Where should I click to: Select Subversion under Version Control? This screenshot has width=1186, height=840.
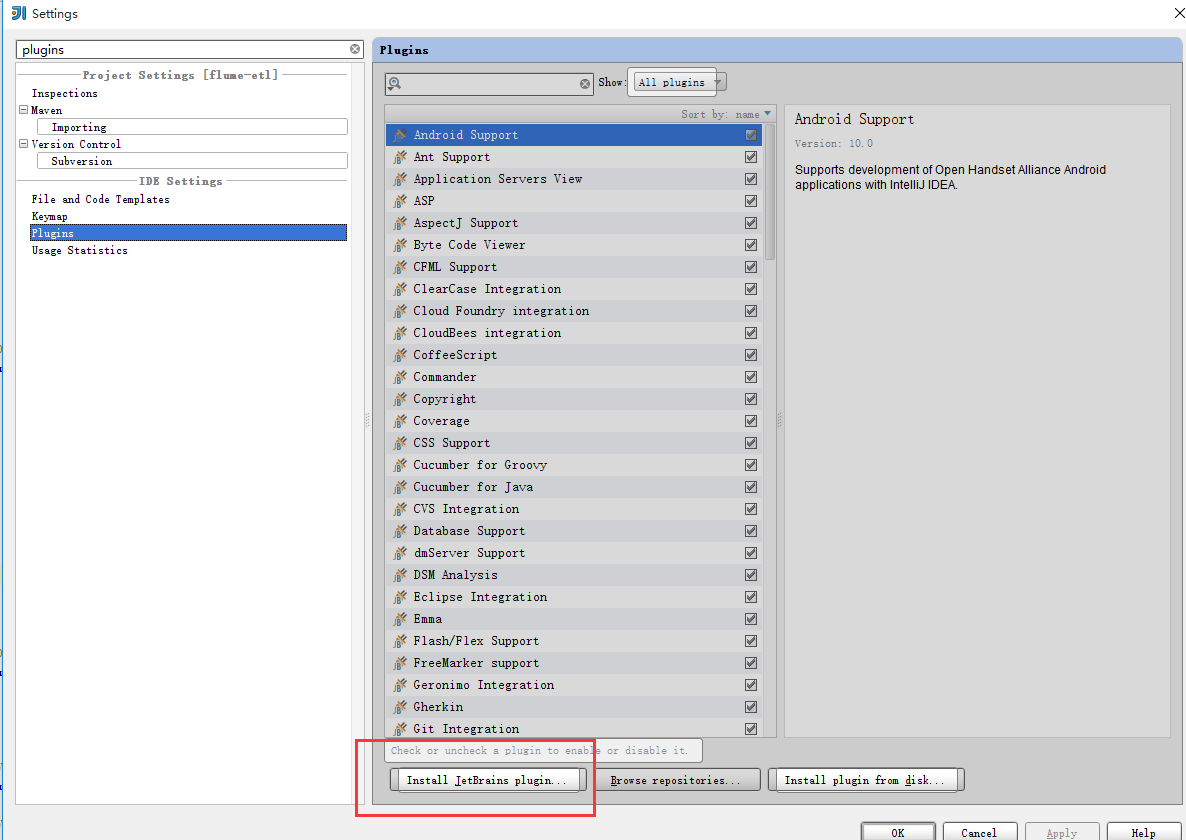[192, 161]
